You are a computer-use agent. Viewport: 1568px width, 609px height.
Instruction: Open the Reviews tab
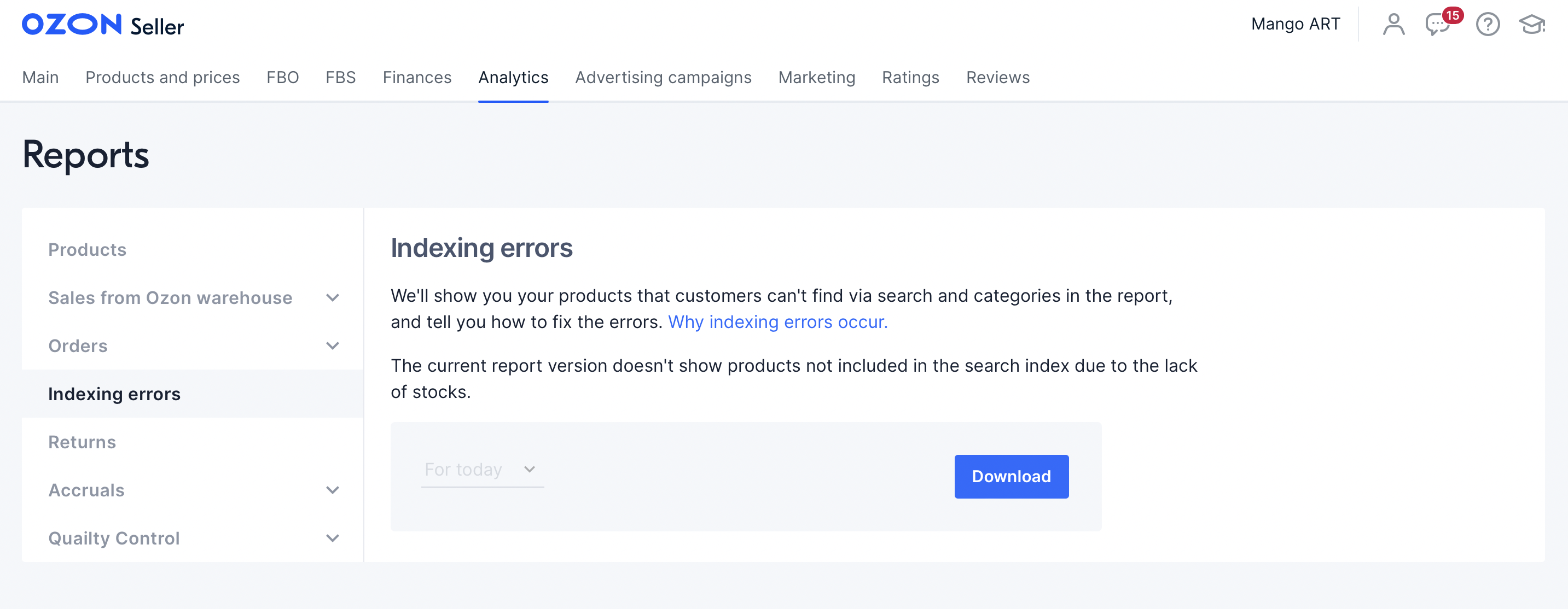pos(998,77)
